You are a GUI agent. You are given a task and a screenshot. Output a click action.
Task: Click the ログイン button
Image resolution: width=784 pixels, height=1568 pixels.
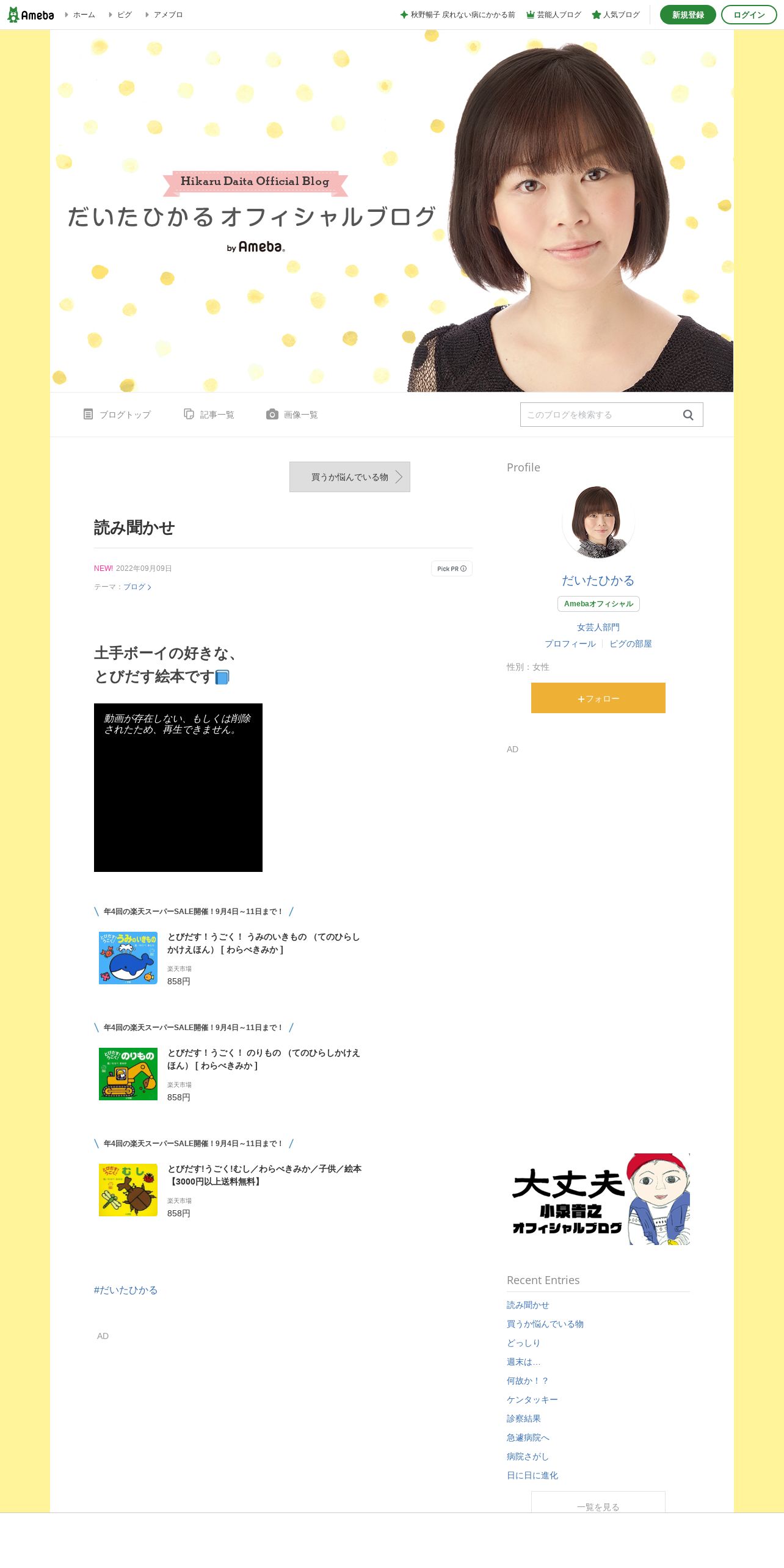(749, 15)
